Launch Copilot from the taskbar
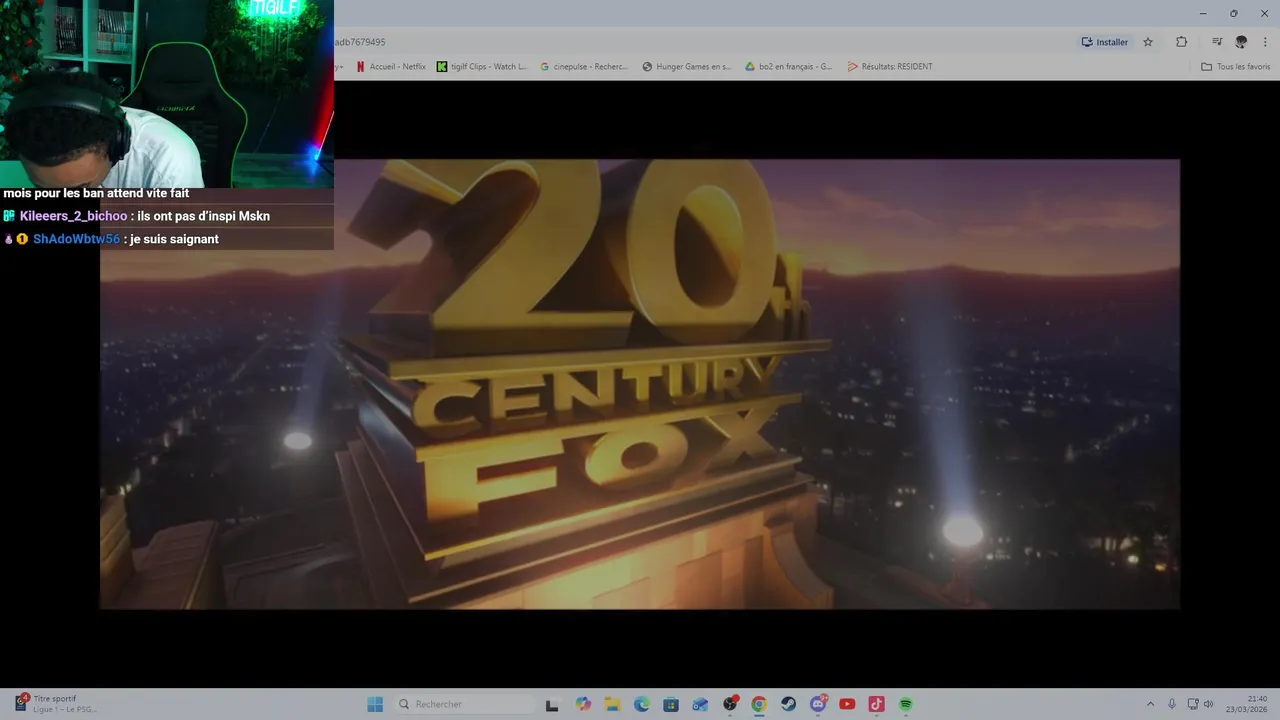The image size is (1280, 720). click(x=584, y=704)
